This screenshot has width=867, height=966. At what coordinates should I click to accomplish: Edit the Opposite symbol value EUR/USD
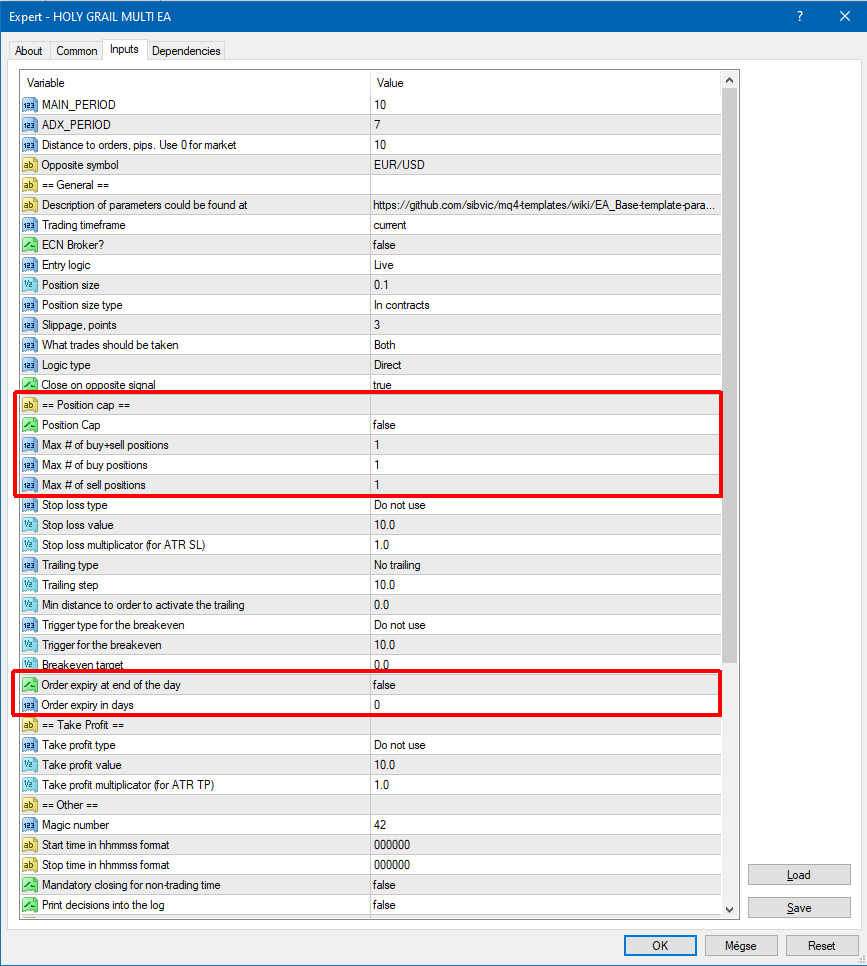[545, 165]
